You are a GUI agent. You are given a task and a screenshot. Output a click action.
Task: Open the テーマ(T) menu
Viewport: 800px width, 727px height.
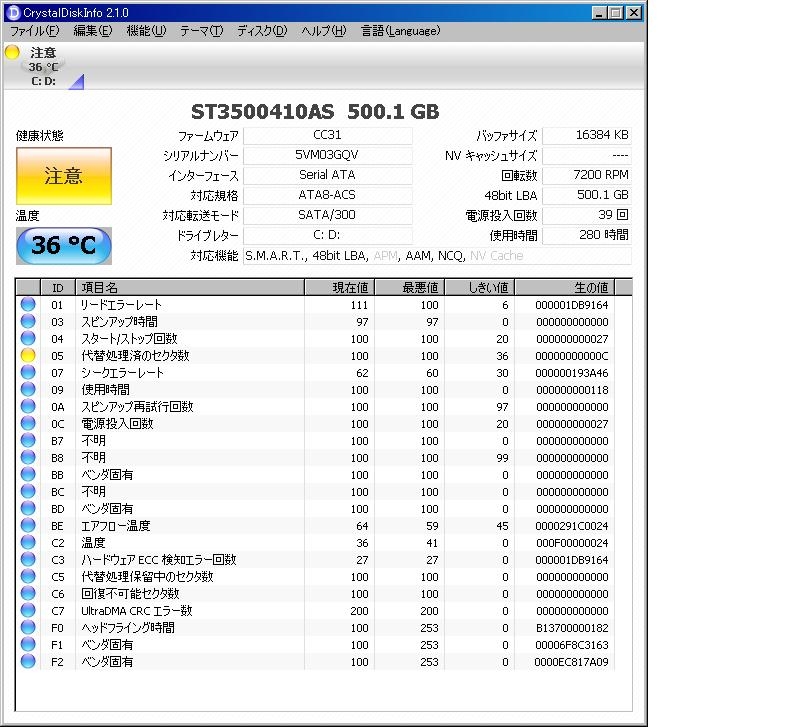202,31
